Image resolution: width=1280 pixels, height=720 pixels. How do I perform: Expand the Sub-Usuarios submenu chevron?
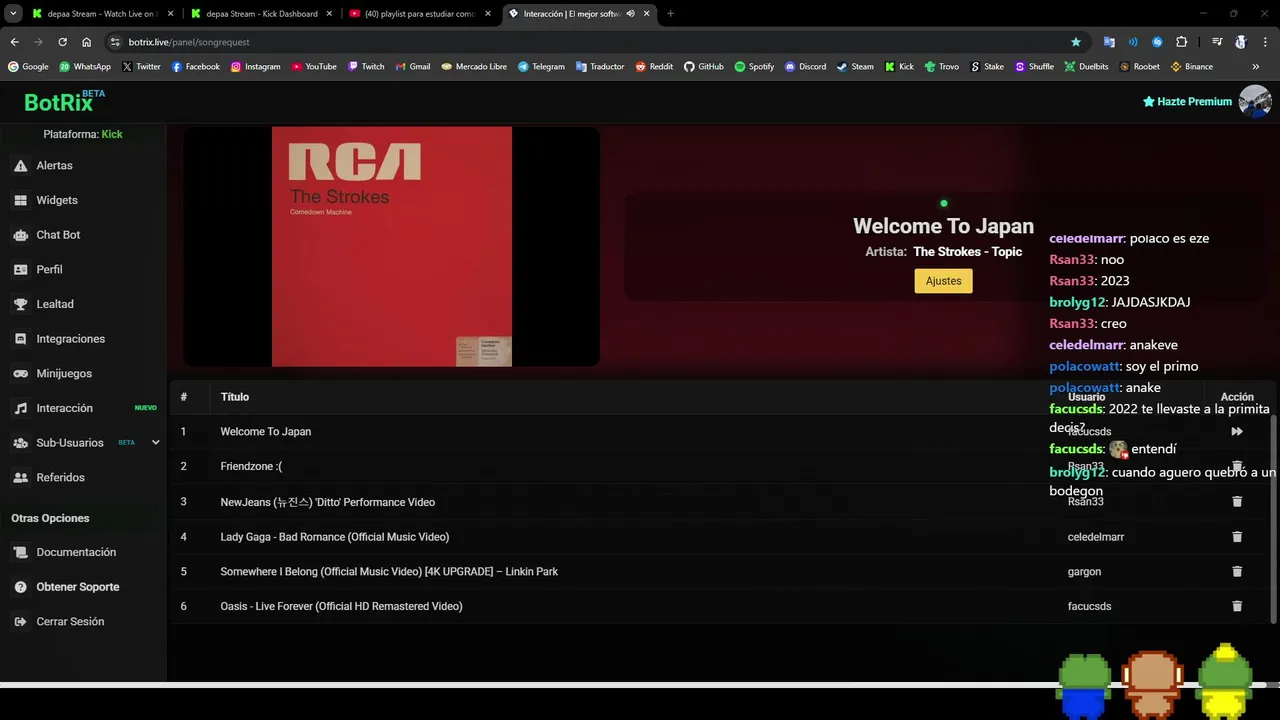(155, 442)
